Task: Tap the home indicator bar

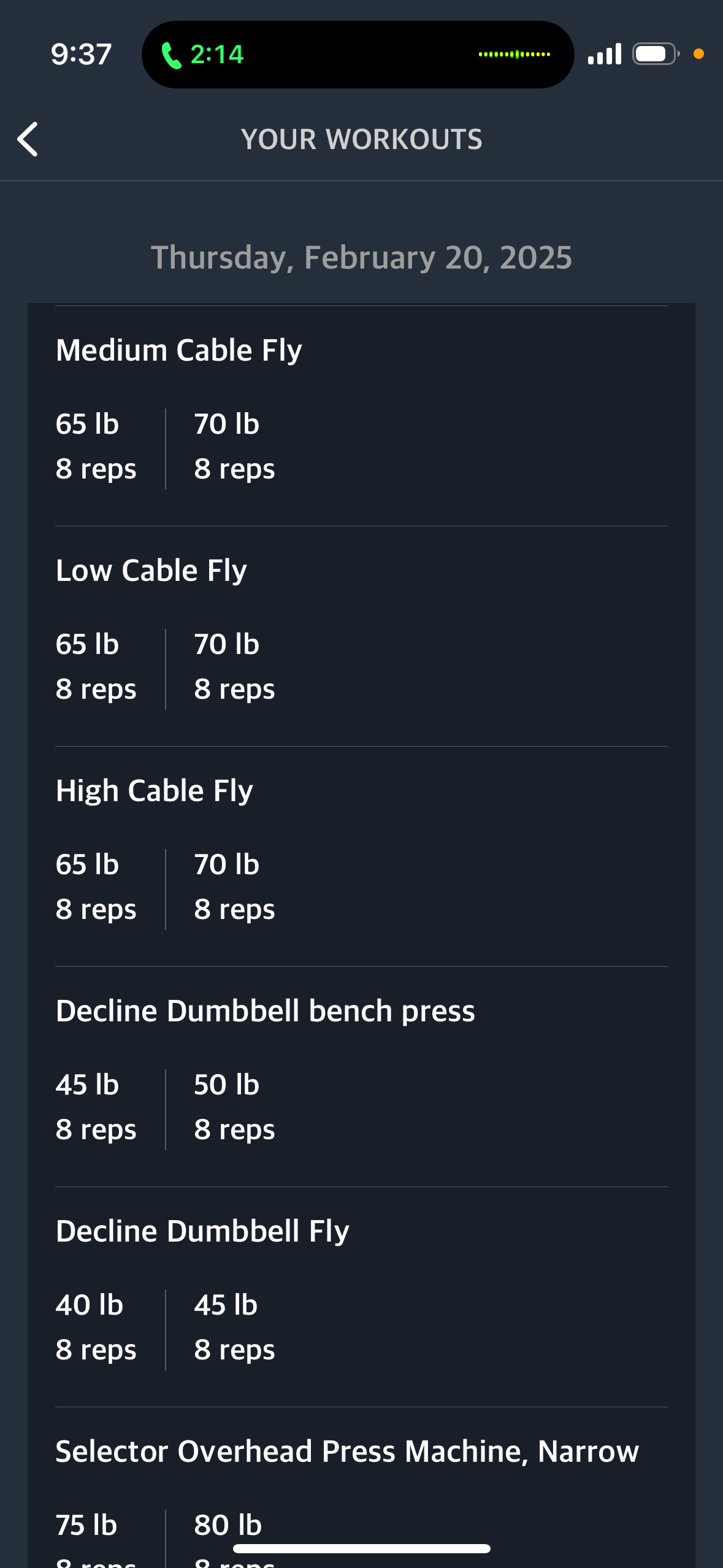Action: (x=362, y=1549)
